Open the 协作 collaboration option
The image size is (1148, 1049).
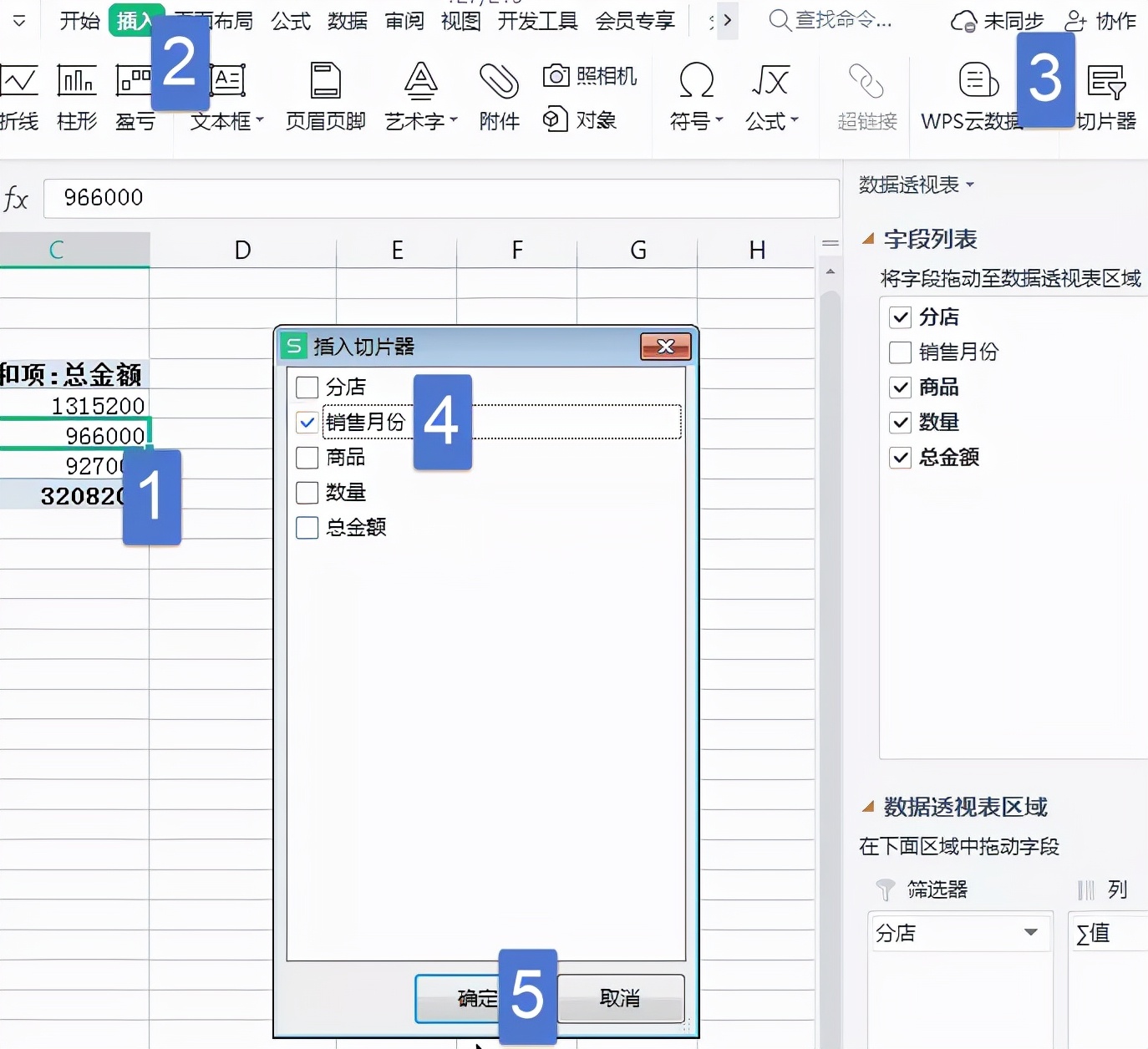tap(1101, 21)
